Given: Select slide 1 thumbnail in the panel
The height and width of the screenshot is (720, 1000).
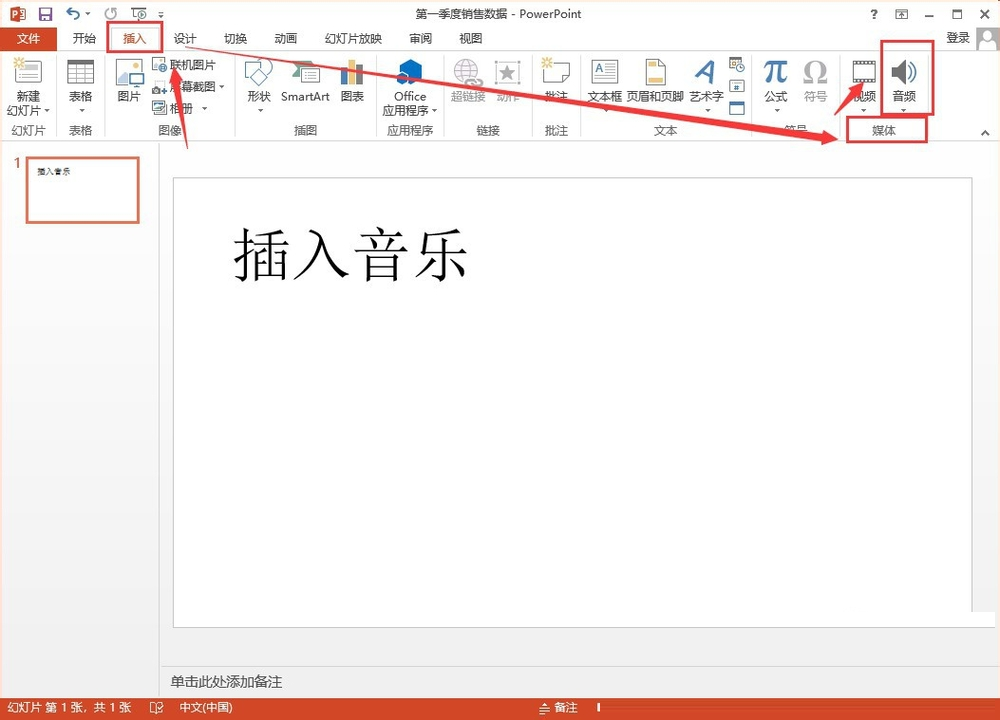Looking at the screenshot, I should coord(82,190).
